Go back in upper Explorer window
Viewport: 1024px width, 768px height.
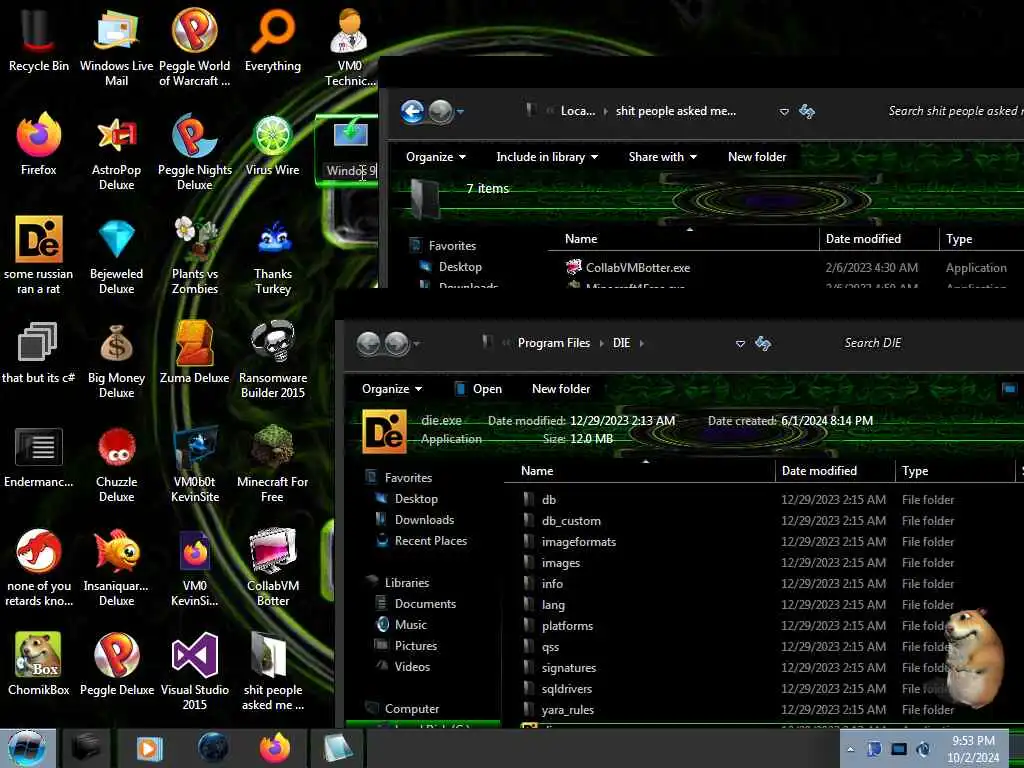pos(412,112)
